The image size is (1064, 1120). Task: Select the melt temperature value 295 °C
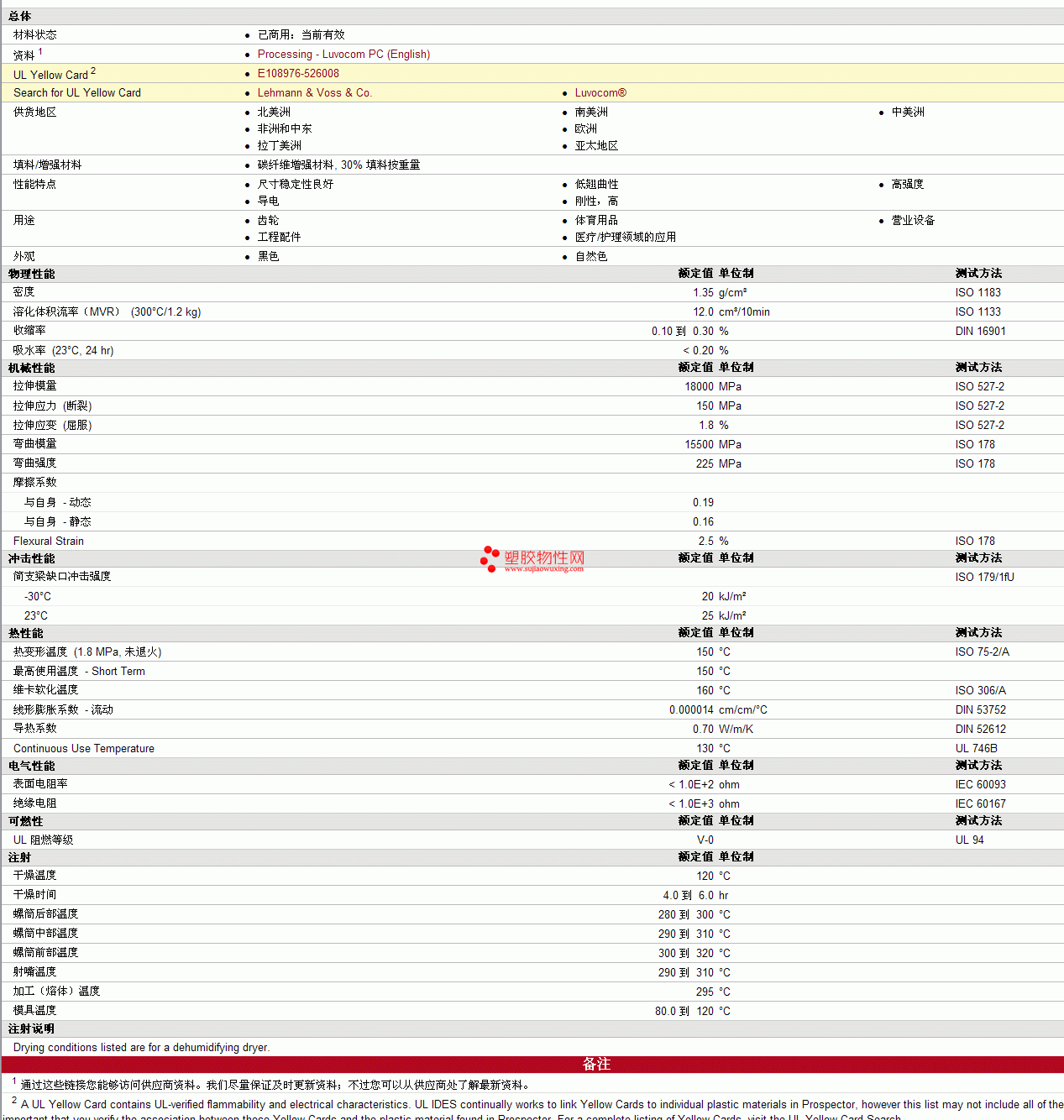tap(713, 992)
